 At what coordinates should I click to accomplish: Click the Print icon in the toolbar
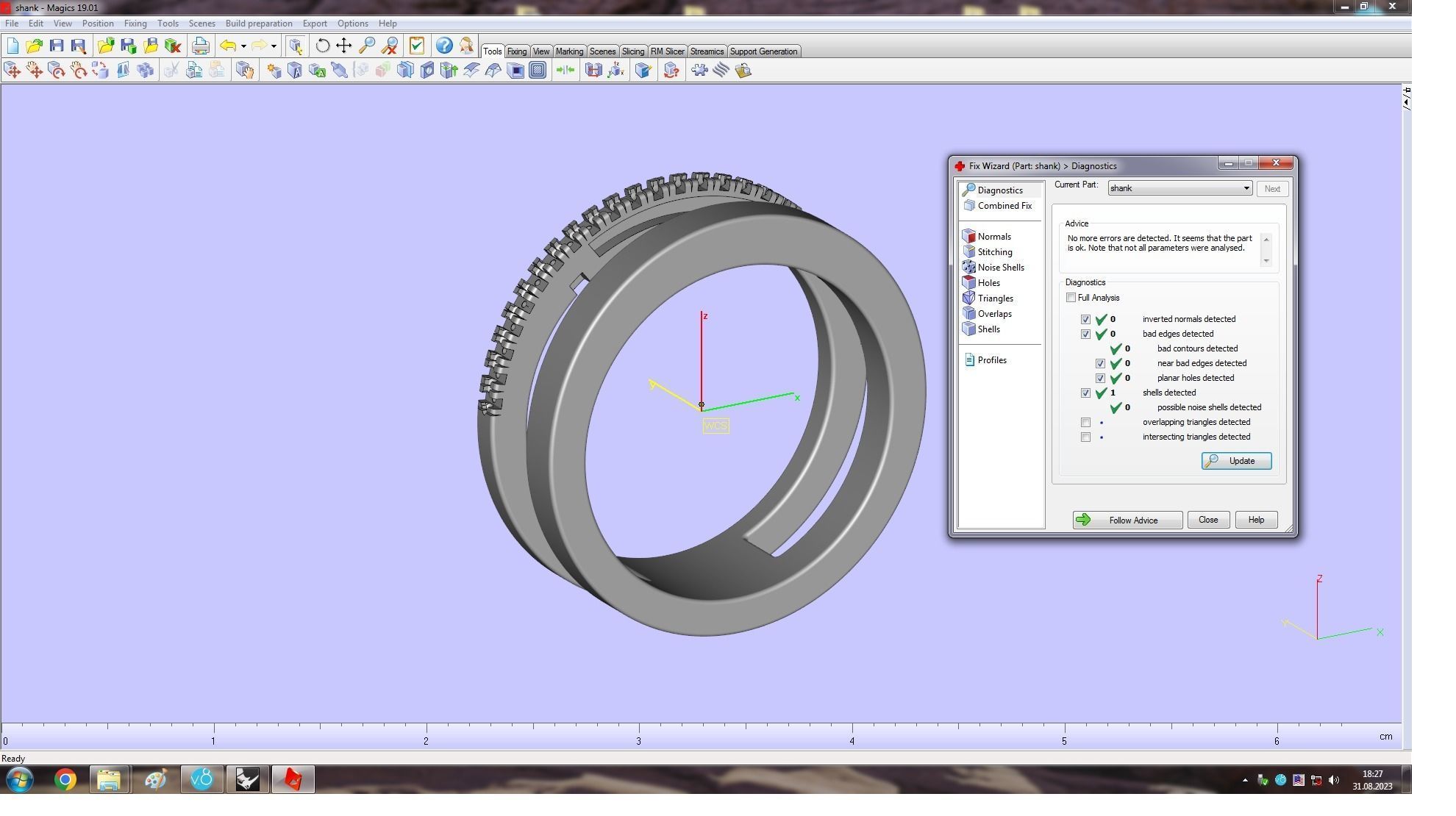coord(200,46)
